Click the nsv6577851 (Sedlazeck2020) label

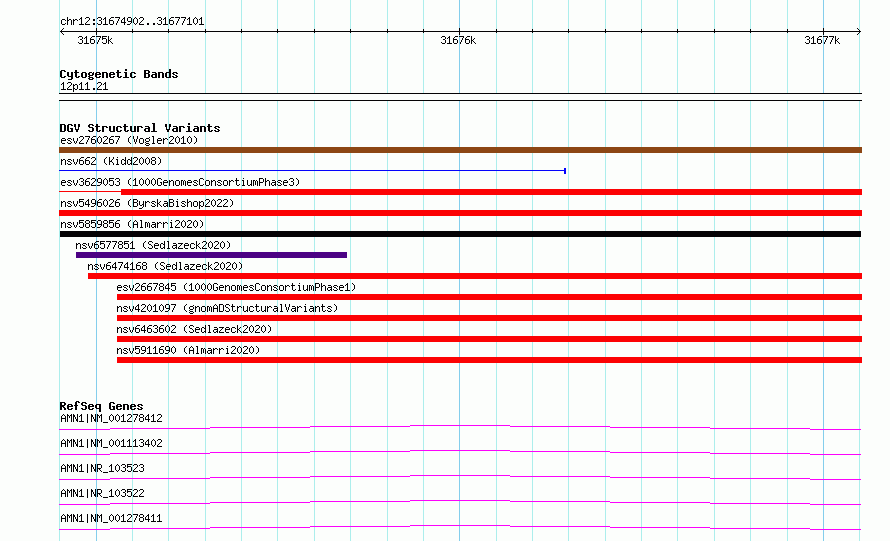pyautogui.click(x=153, y=245)
